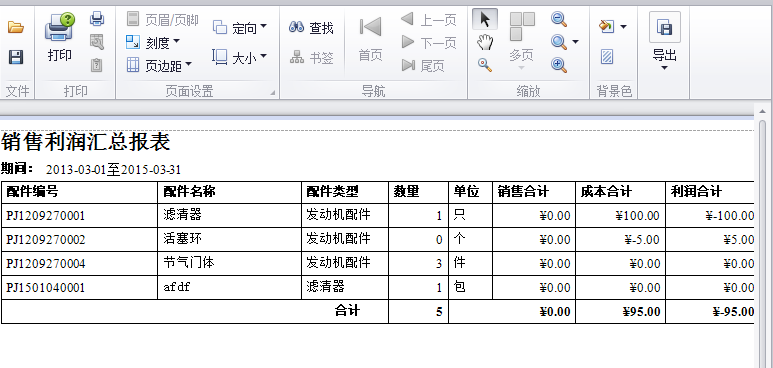The height and width of the screenshot is (368, 773).
Task: Click the open folder icon
Action: tap(16, 28)
